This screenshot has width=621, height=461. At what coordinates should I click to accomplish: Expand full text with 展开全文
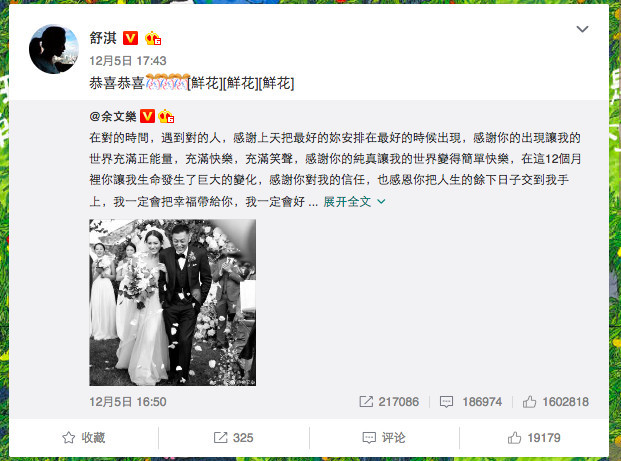point(347,202)
